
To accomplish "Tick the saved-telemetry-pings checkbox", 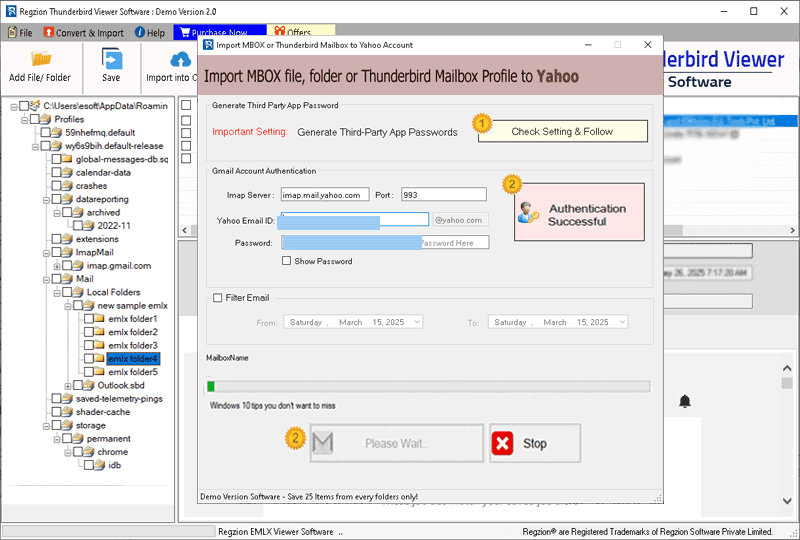I will 57,398.
